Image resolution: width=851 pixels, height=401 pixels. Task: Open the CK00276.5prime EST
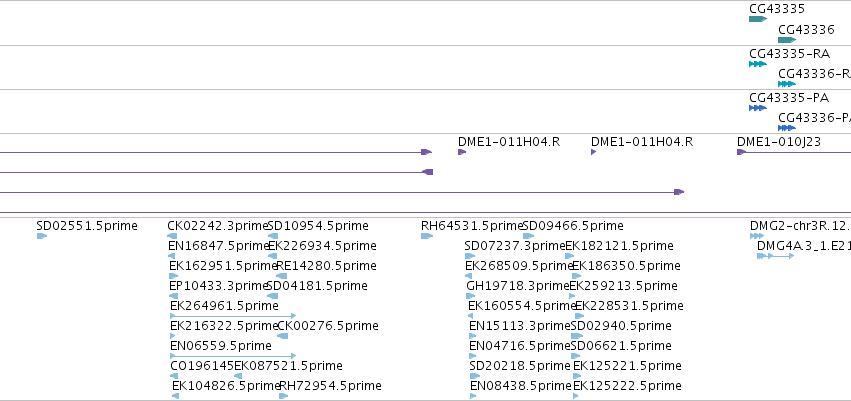point(283,336)
